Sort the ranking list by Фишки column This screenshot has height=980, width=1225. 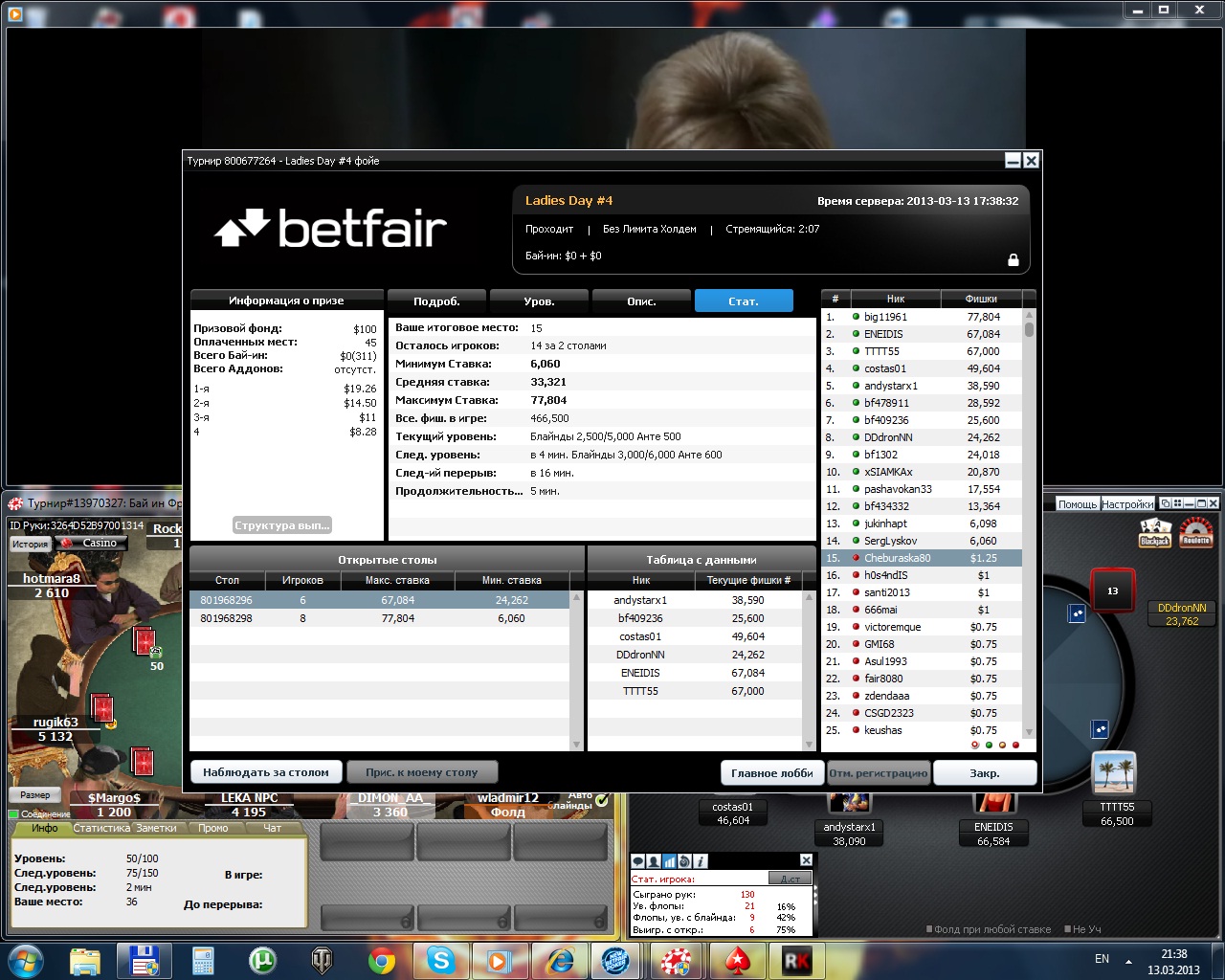click(x=980, y=299)
